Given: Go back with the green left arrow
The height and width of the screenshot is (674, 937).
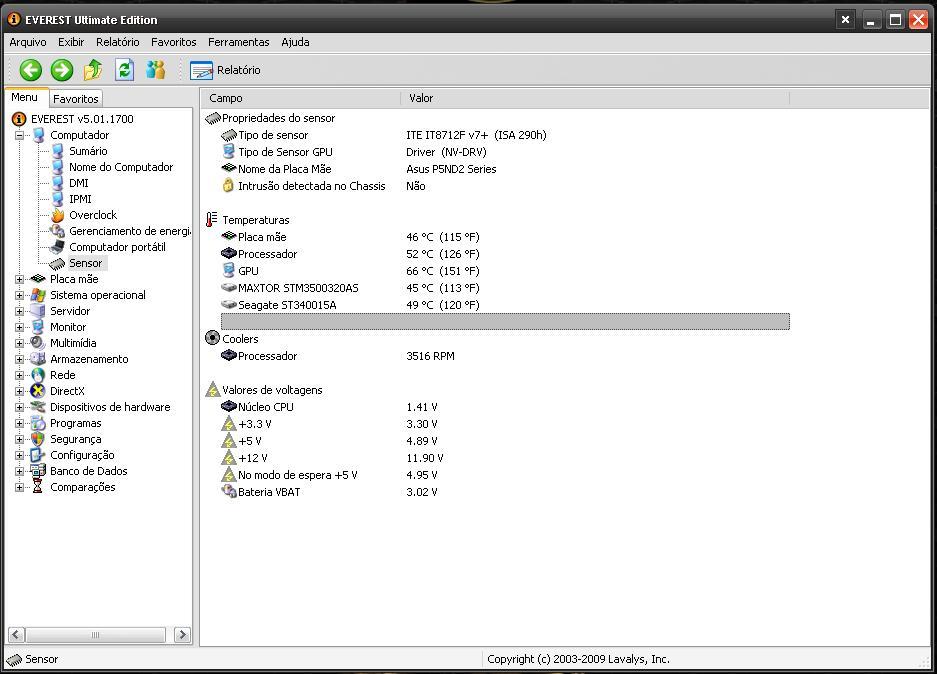Looking at the screenshot, I should (30, 70).
